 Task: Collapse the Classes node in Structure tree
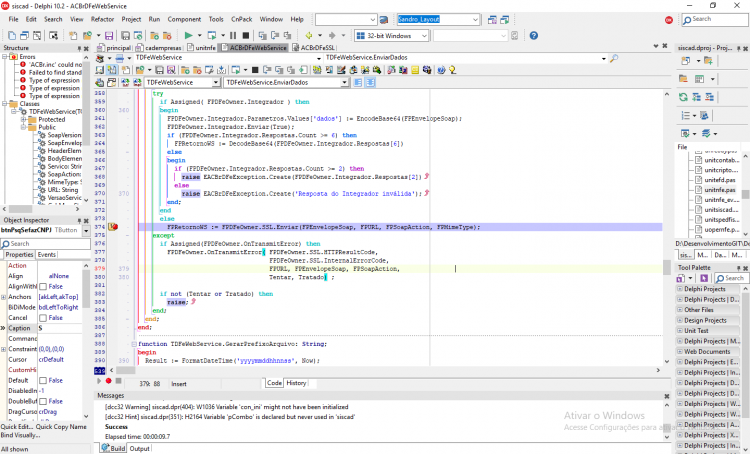(x=5, y=104)
